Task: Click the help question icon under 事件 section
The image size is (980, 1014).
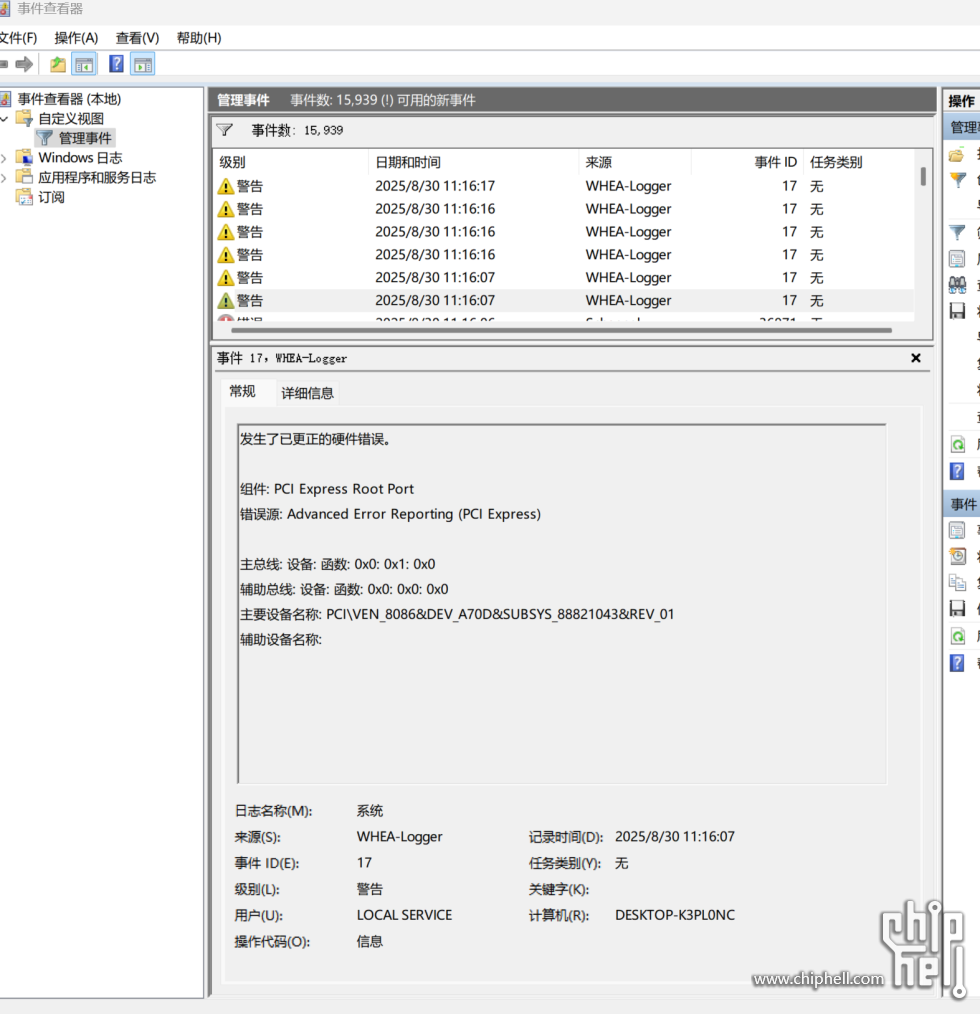Action: [957, 663]
